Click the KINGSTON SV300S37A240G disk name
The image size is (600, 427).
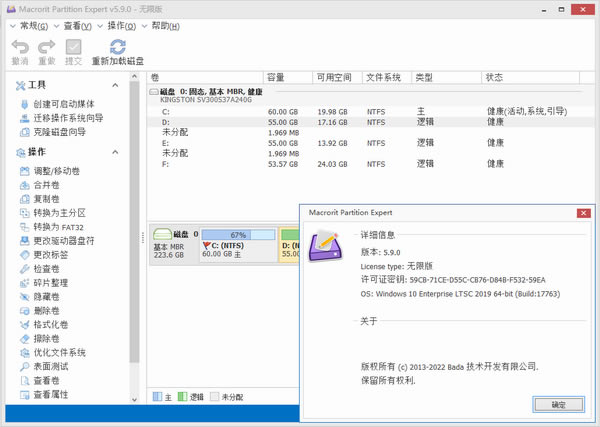[x=206, y=100]
